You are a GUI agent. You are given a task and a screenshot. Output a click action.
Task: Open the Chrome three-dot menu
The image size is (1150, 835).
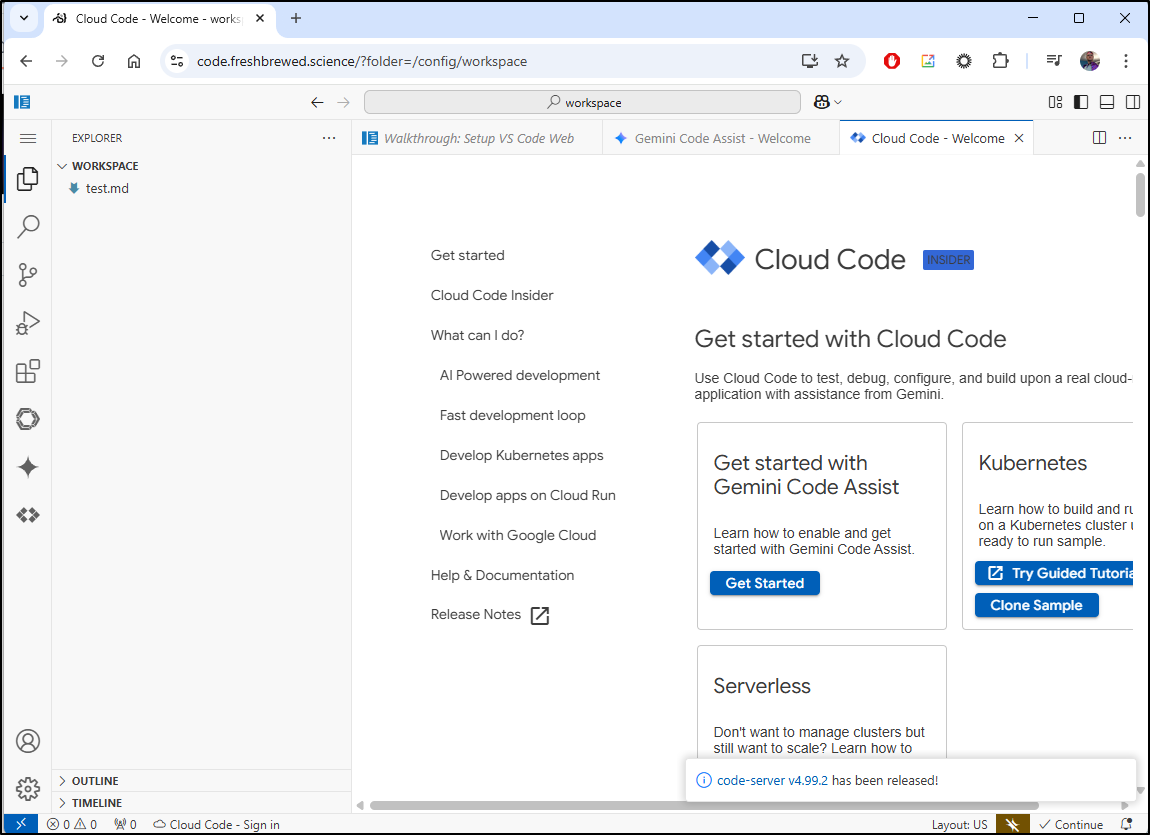point(1126,62)
